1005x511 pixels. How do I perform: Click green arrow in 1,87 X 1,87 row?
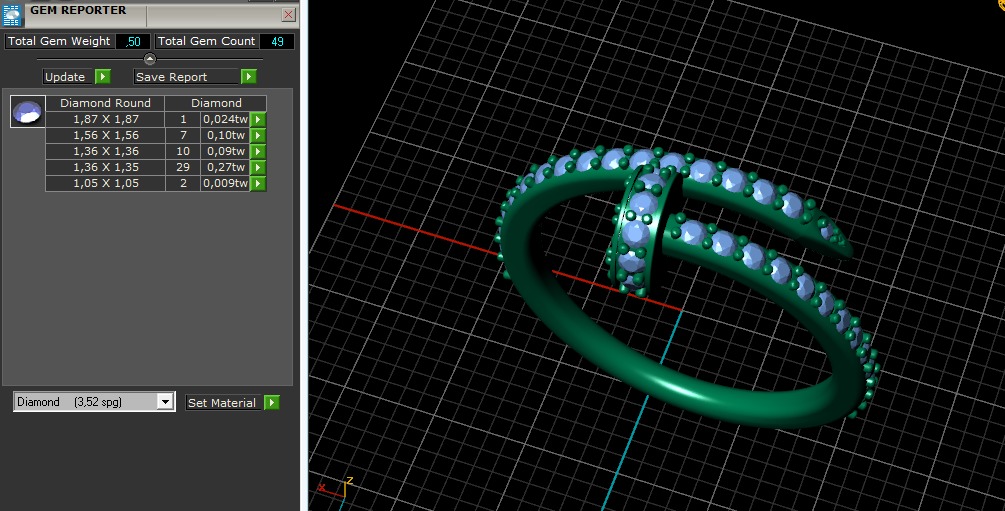click(x=258, y=119)
